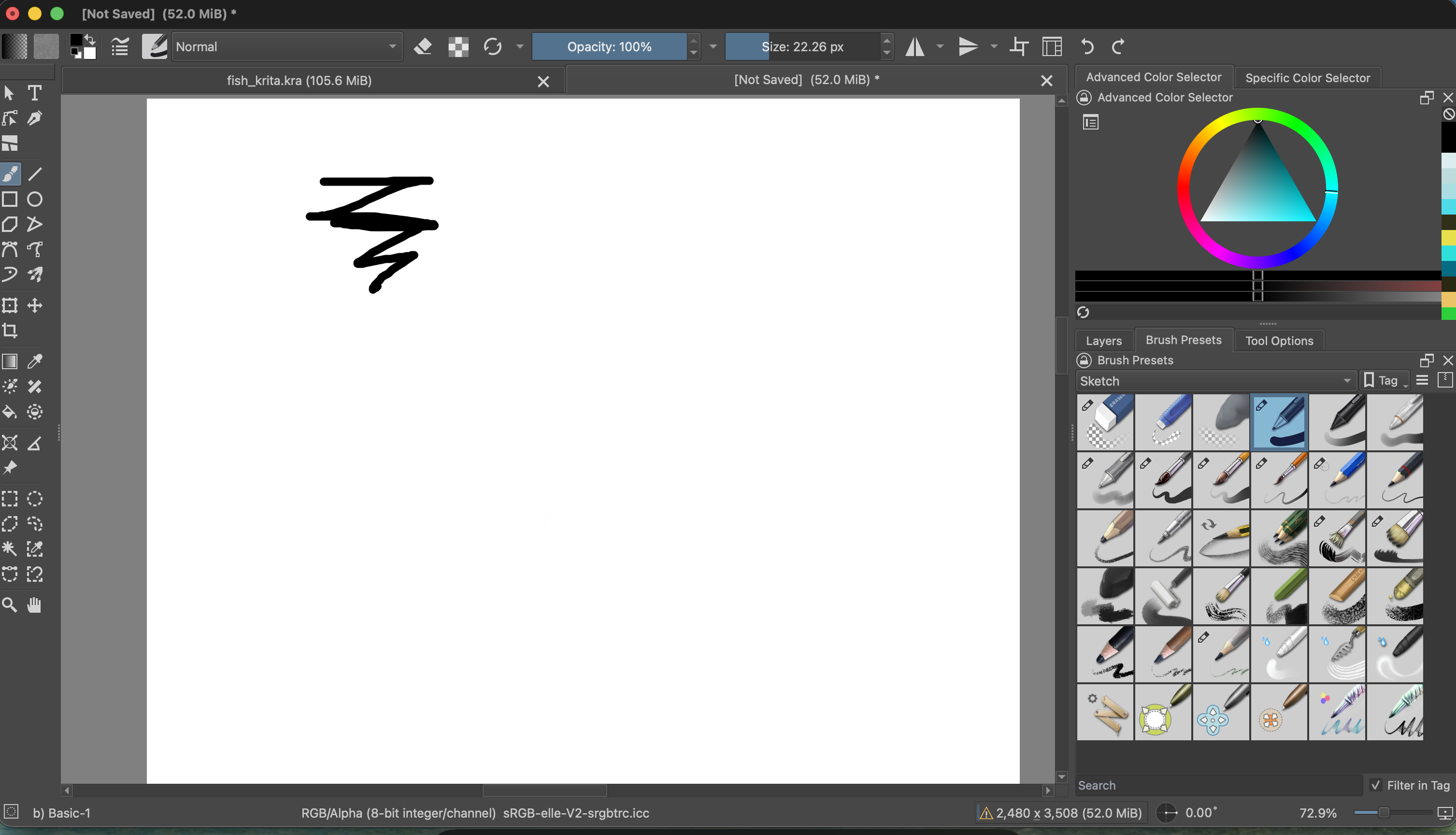Open choose brush preset button
This screenshot has width=1456, height=835.
click(154, 46)
